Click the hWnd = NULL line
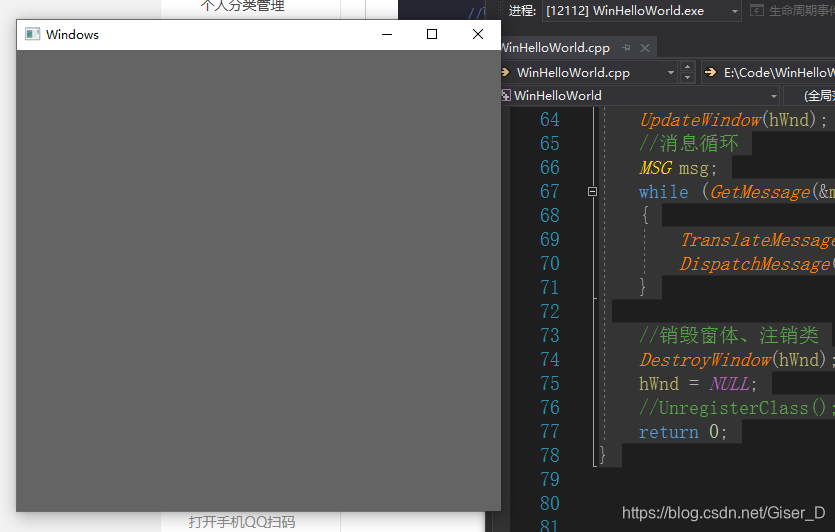The height and width of the screenshot is (532, 835). pyautogui.click(x=698, y=384)
